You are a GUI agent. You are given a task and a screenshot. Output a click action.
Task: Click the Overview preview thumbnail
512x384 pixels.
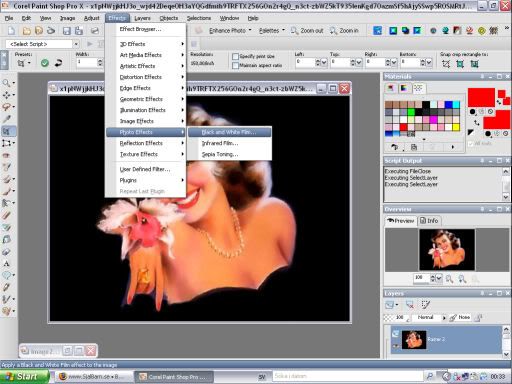tap(447, 249)
